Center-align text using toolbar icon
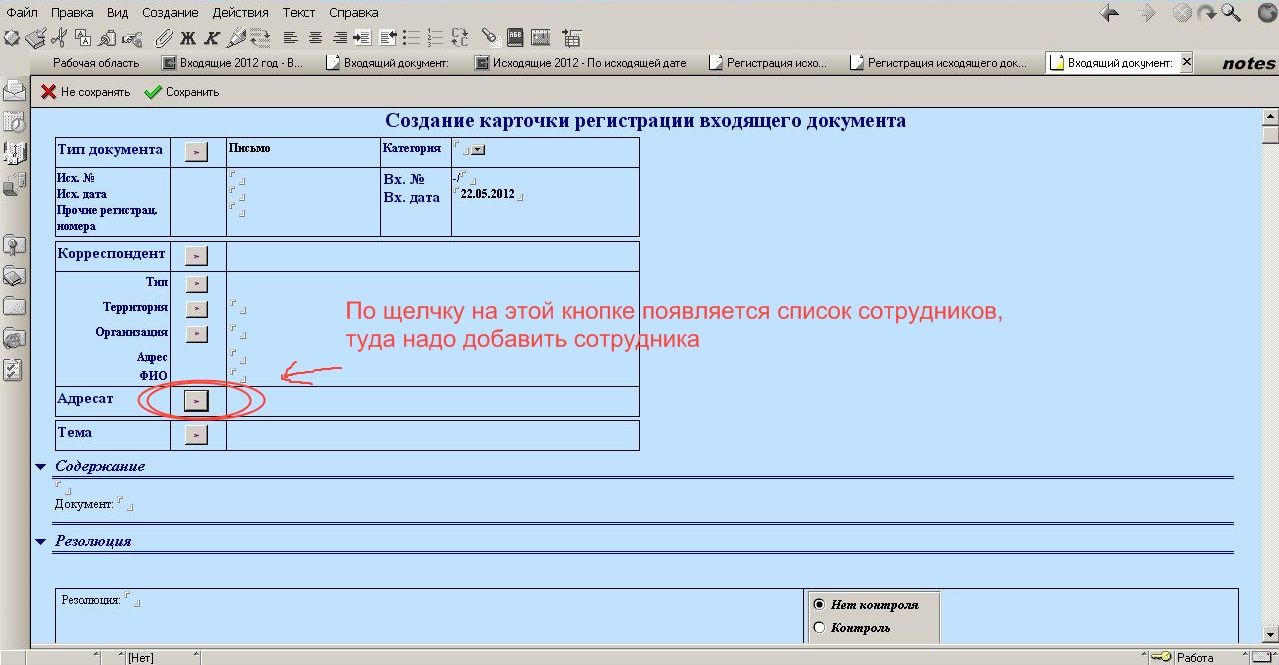This screenshot has width=1279, height=665. [315, 38]
